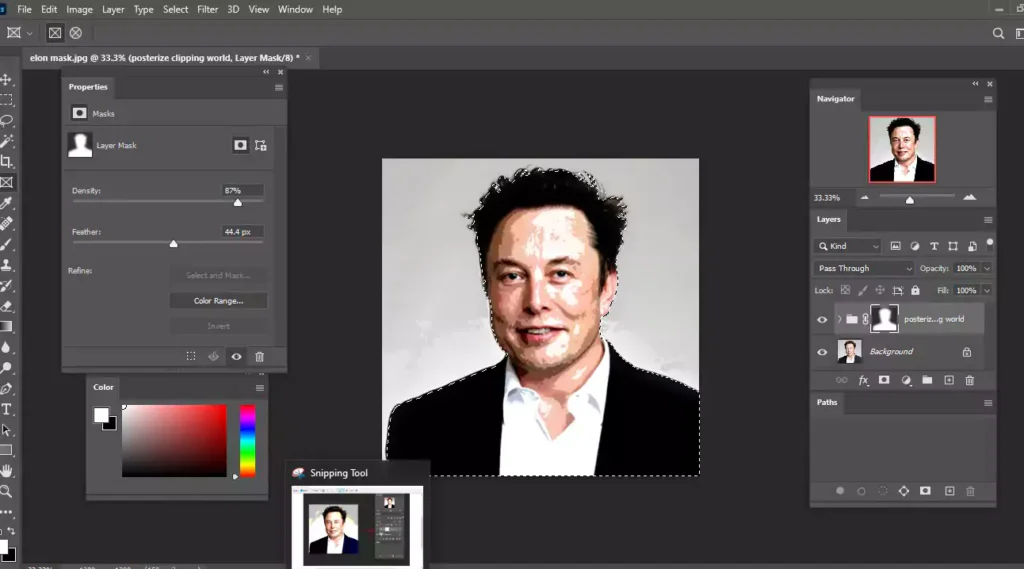Hide the Background layer
The width and height of the screenshot is (1024, 569).
pos(822,352)
